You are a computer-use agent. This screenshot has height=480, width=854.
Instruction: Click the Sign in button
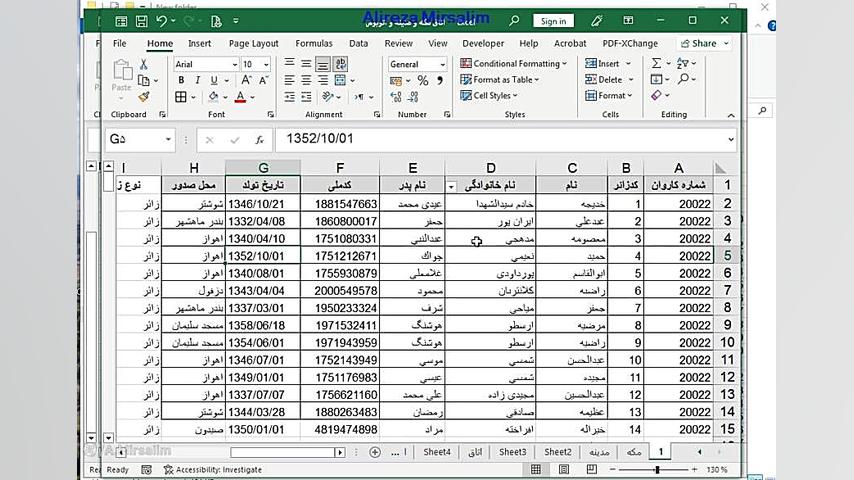point(552,21)
